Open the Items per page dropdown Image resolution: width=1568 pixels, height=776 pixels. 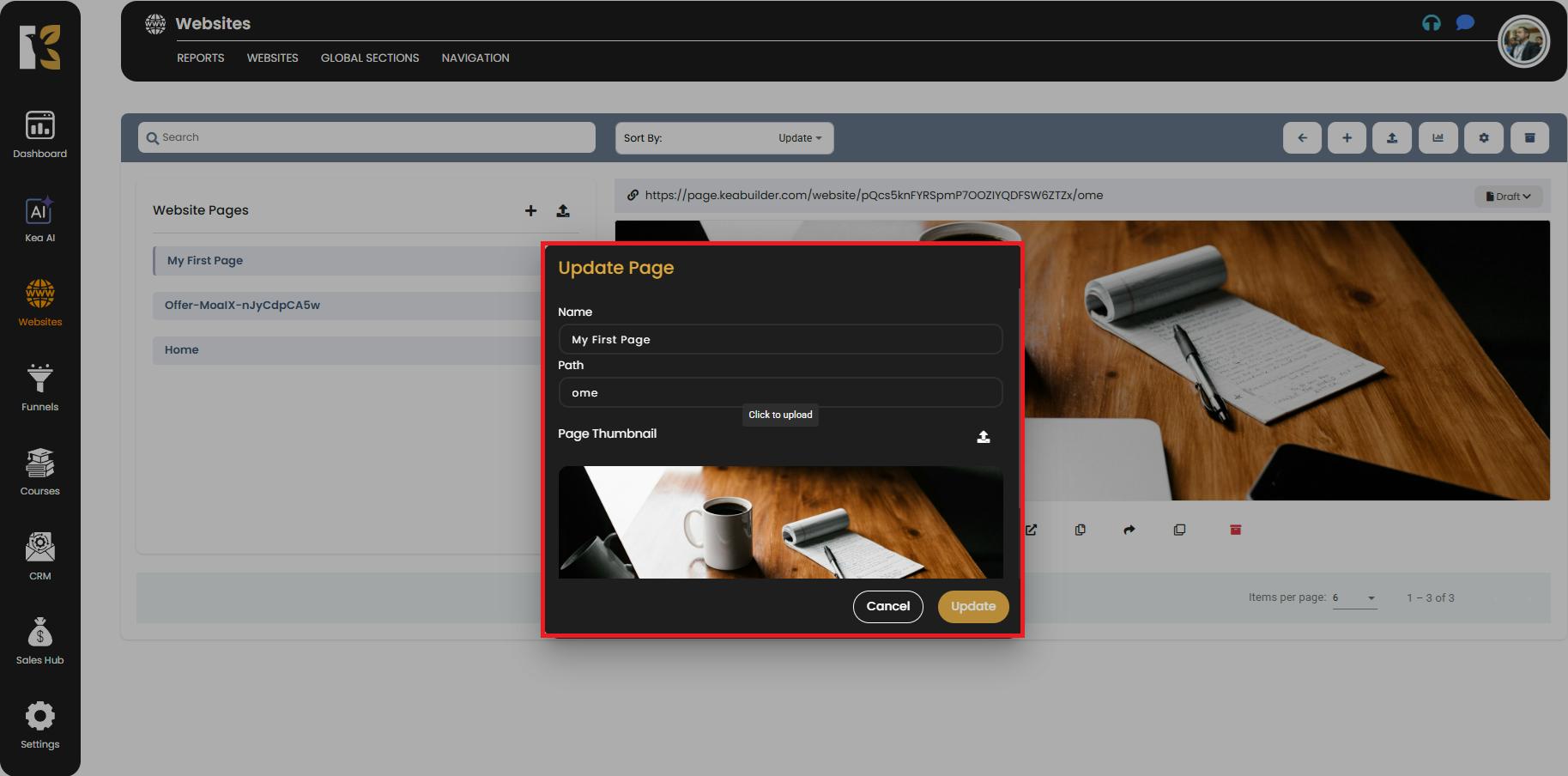(1354, 598)
